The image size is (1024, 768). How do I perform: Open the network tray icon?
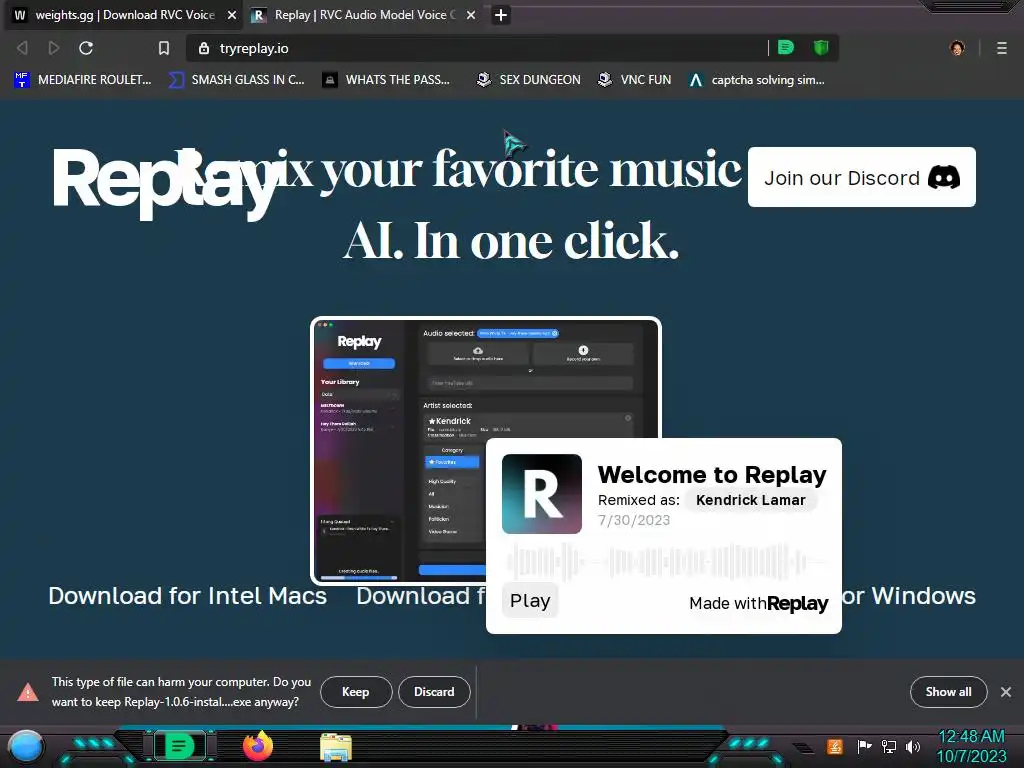tap(889, 746)
